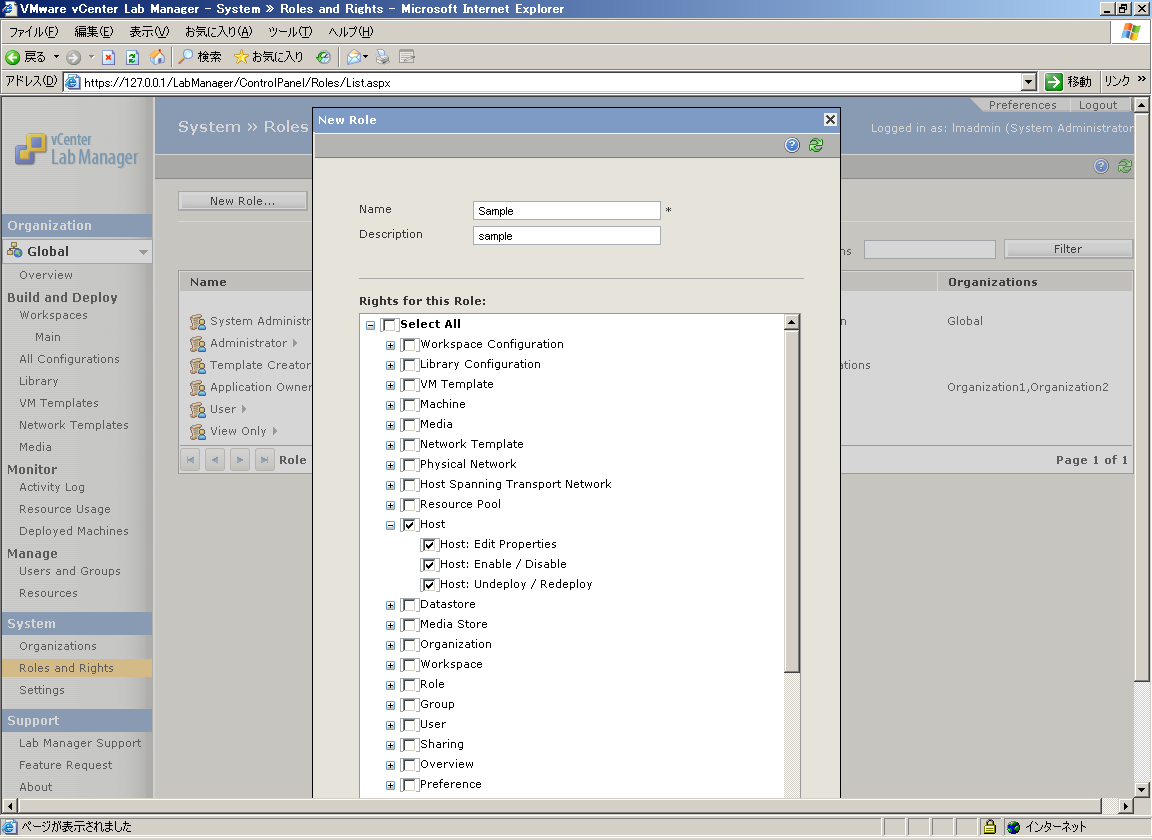Image resolution: width=1152 pixels, height=840 pixels.
Task: Expand the Media rights node
Action: (x=390, y=425)
